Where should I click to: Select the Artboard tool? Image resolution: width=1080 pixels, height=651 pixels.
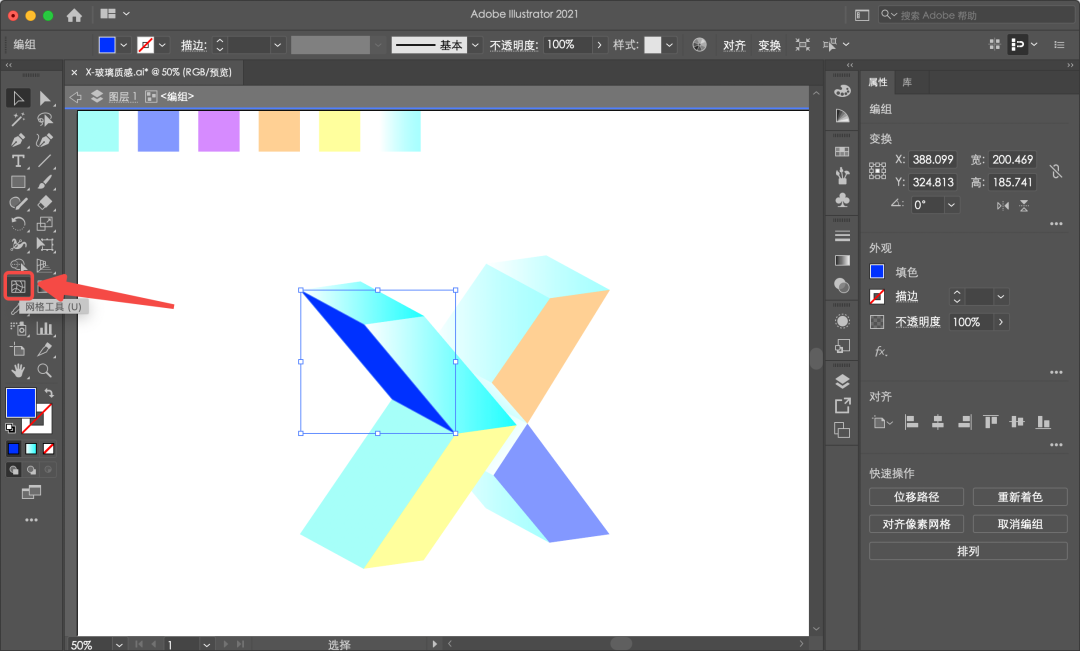click(18, 350)
